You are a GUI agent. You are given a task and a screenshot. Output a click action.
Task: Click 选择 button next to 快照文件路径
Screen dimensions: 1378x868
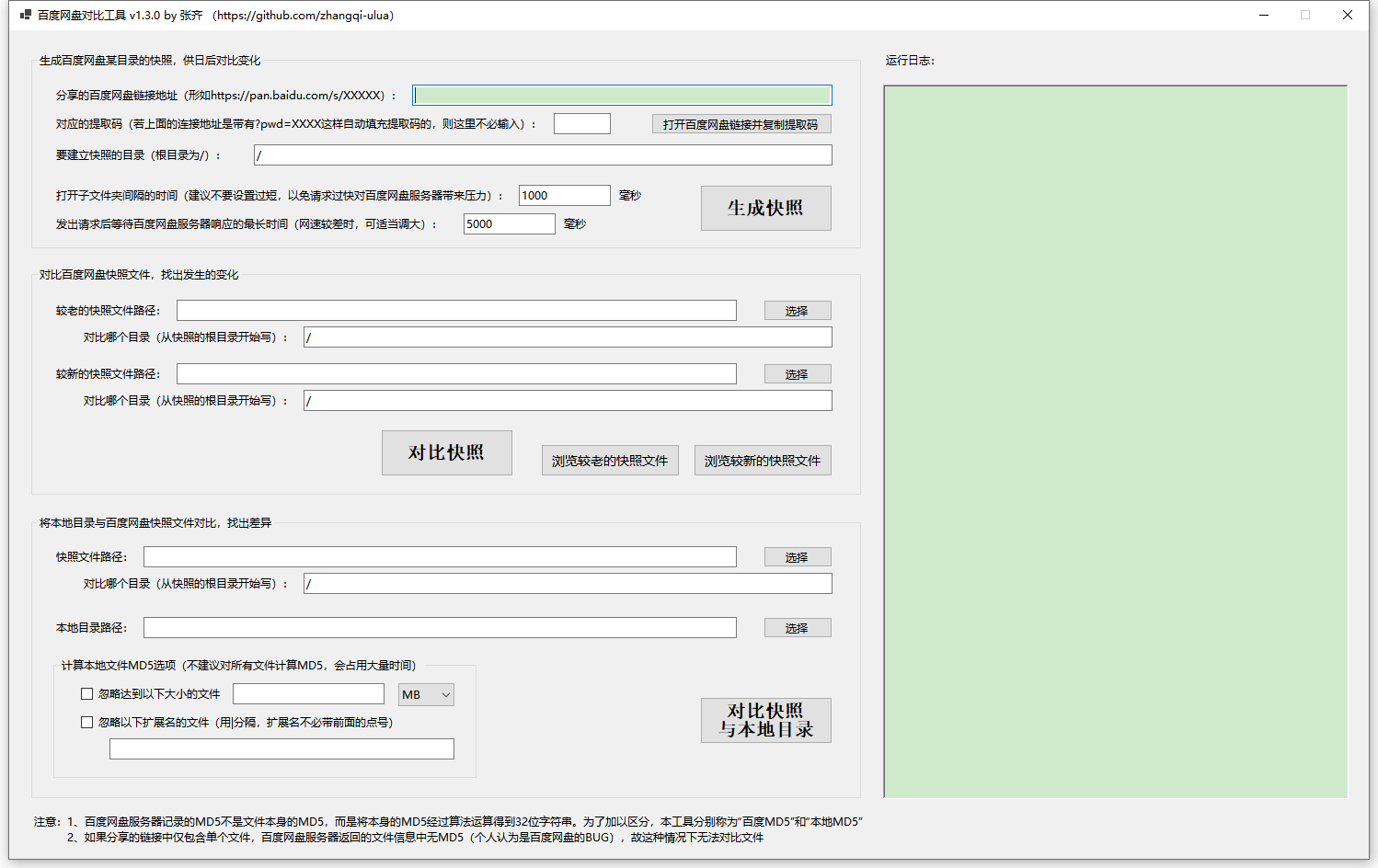pyautogui.click(x=798, y=557)
